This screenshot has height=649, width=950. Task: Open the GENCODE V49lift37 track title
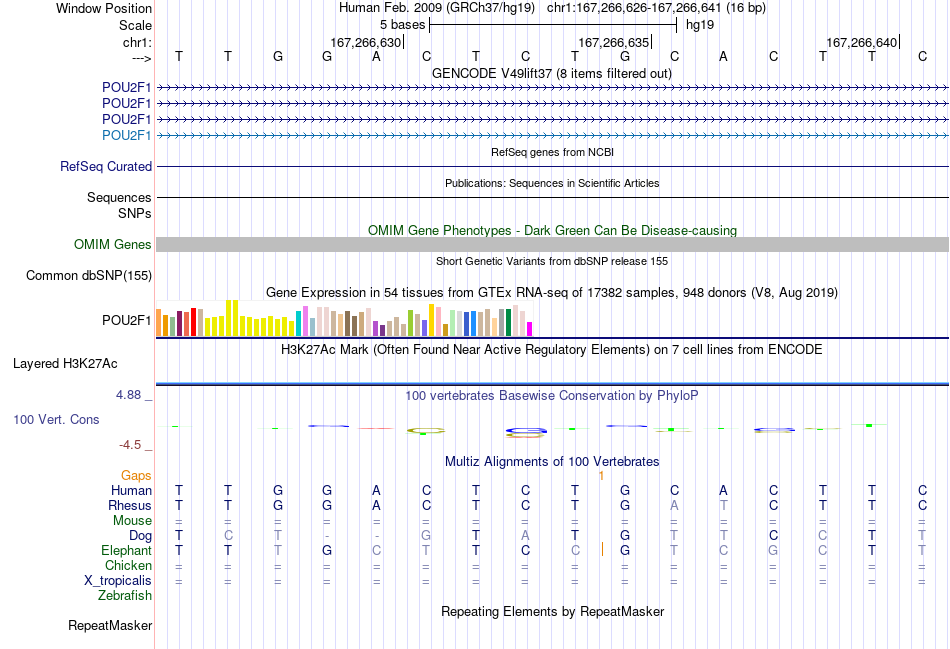click(x=551, y=73)
